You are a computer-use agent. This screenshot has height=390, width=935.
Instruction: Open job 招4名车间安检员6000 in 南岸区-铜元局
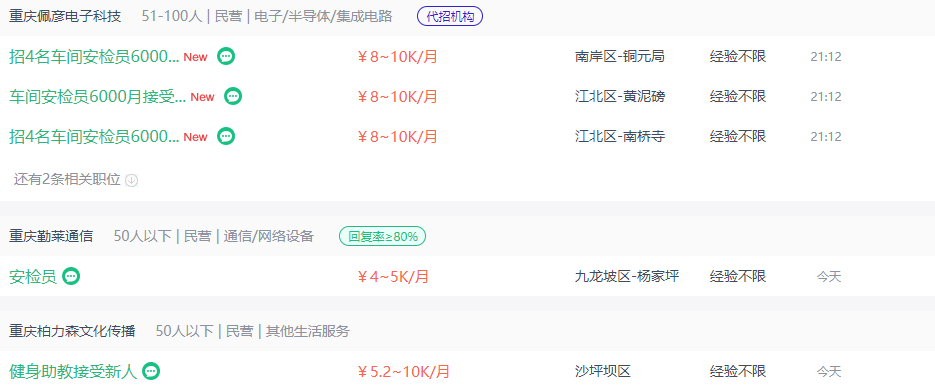pos(94,56)
